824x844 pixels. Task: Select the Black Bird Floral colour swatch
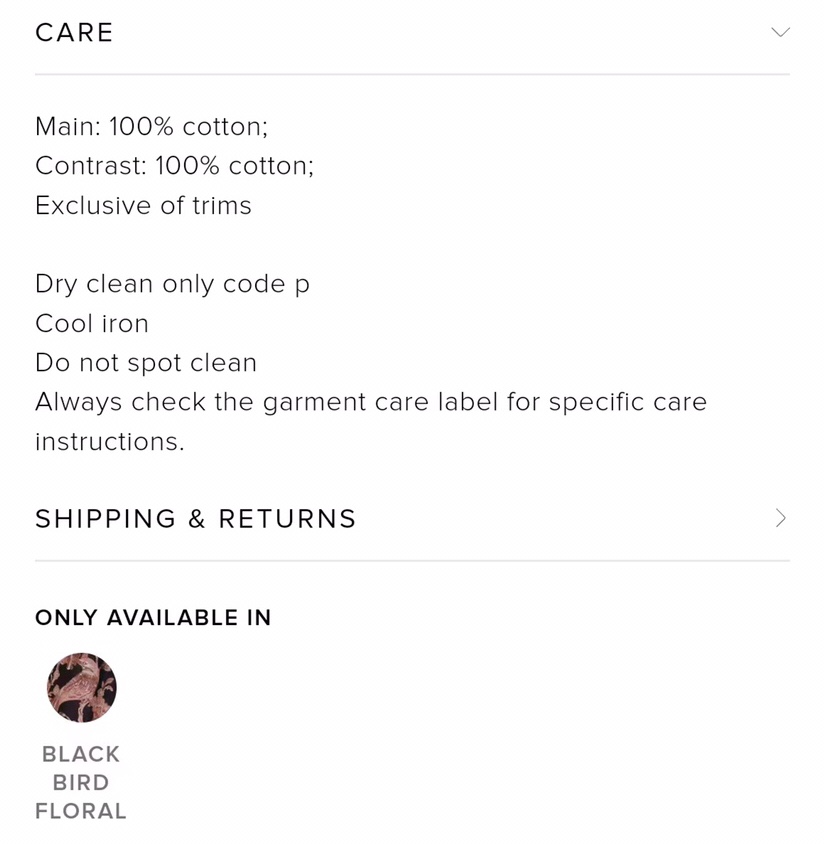coord(81,687)
